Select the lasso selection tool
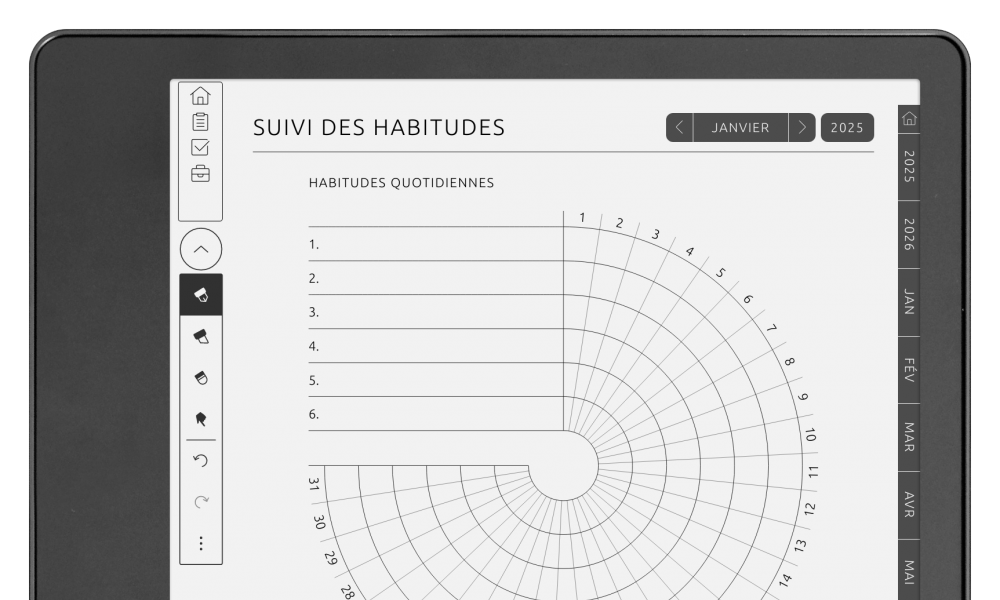Viewport: 1000px width, 600px height. pyautogui.click(x=201, y=419)
